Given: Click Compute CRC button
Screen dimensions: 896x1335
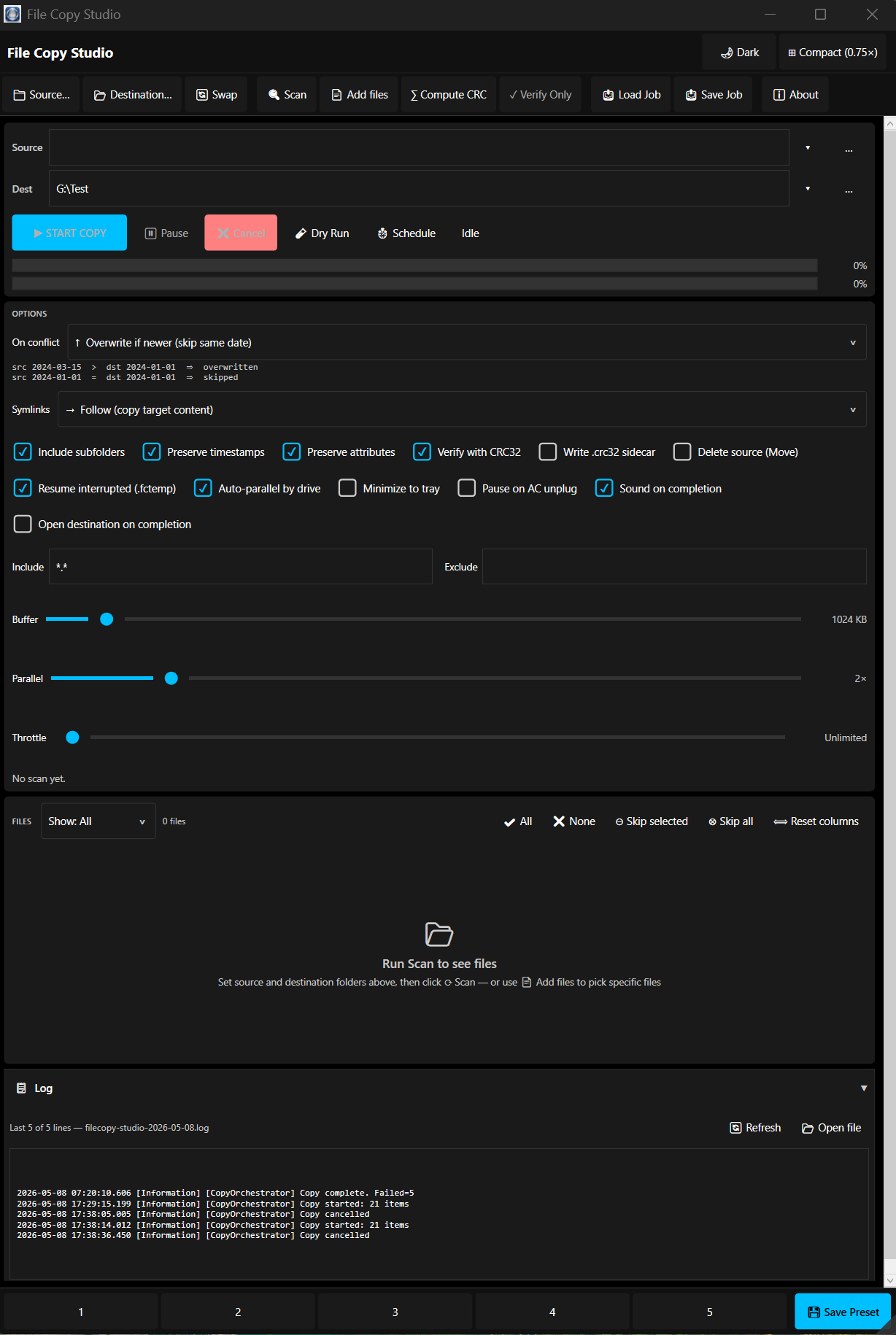Looking at the screenshot, I should pyautogui.click(x=449, y=95).
